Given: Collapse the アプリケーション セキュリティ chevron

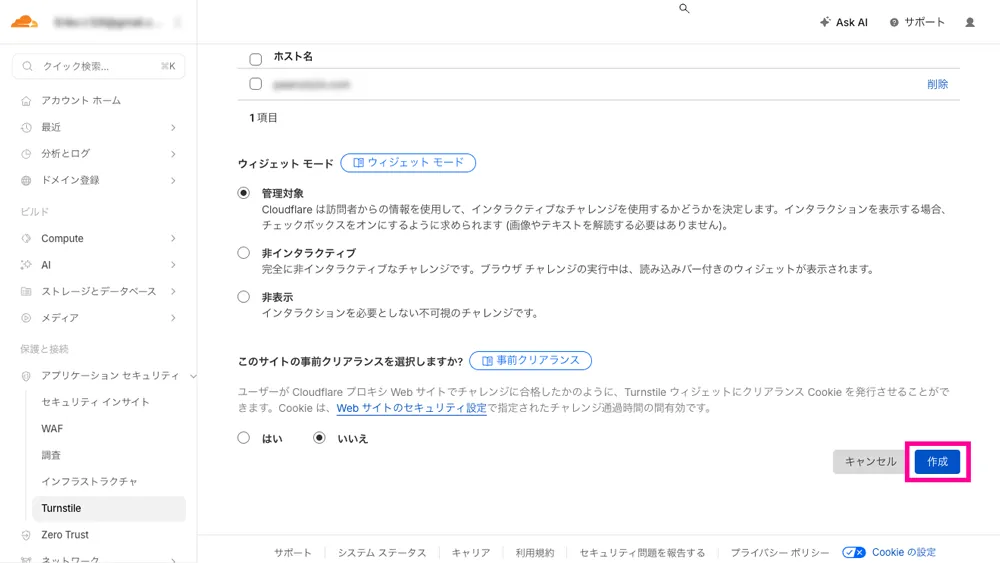Looking at the screenshot, I should (193, 376).
